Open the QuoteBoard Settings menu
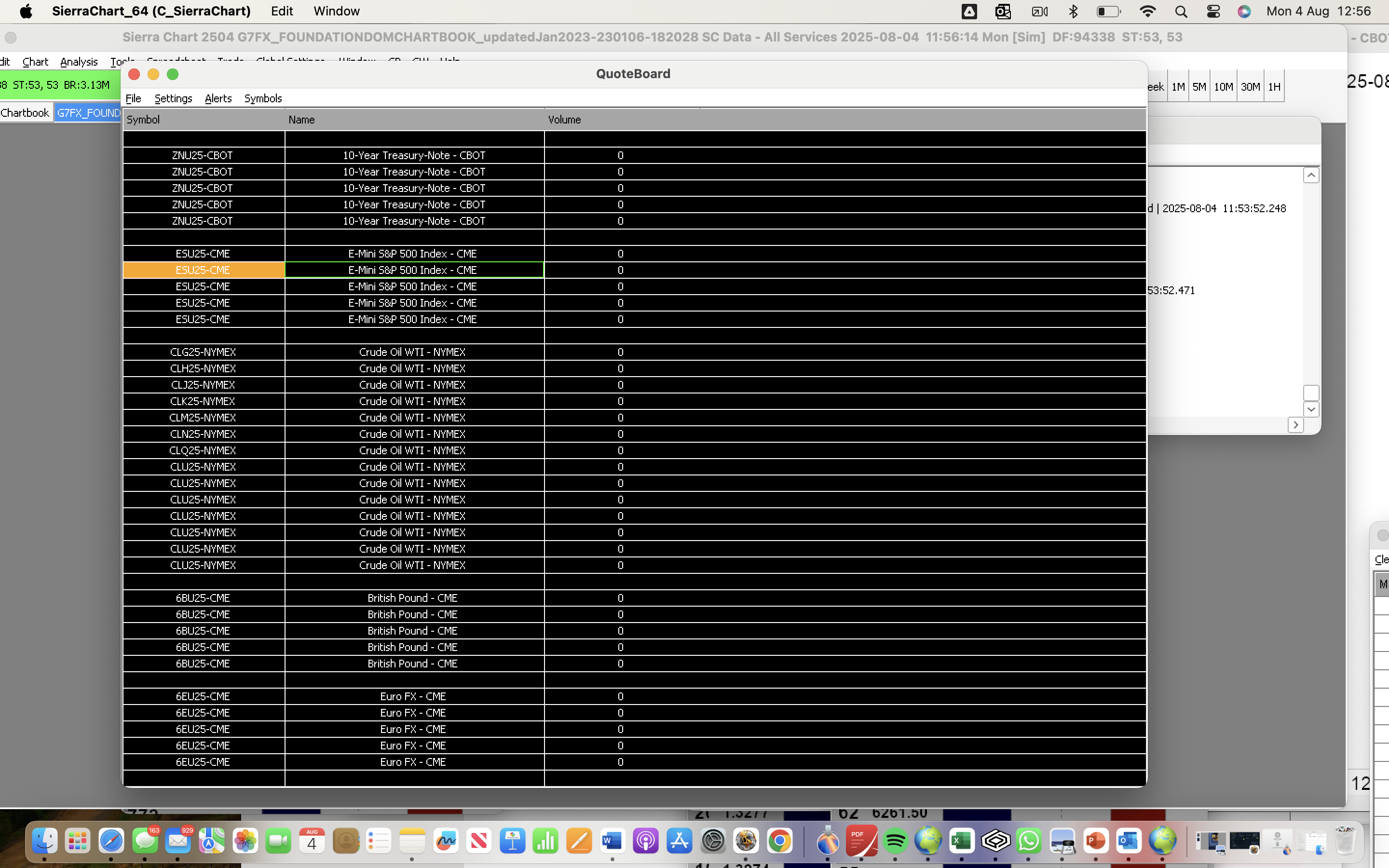This screenshot has width=1389, height=868. (173, 98)
